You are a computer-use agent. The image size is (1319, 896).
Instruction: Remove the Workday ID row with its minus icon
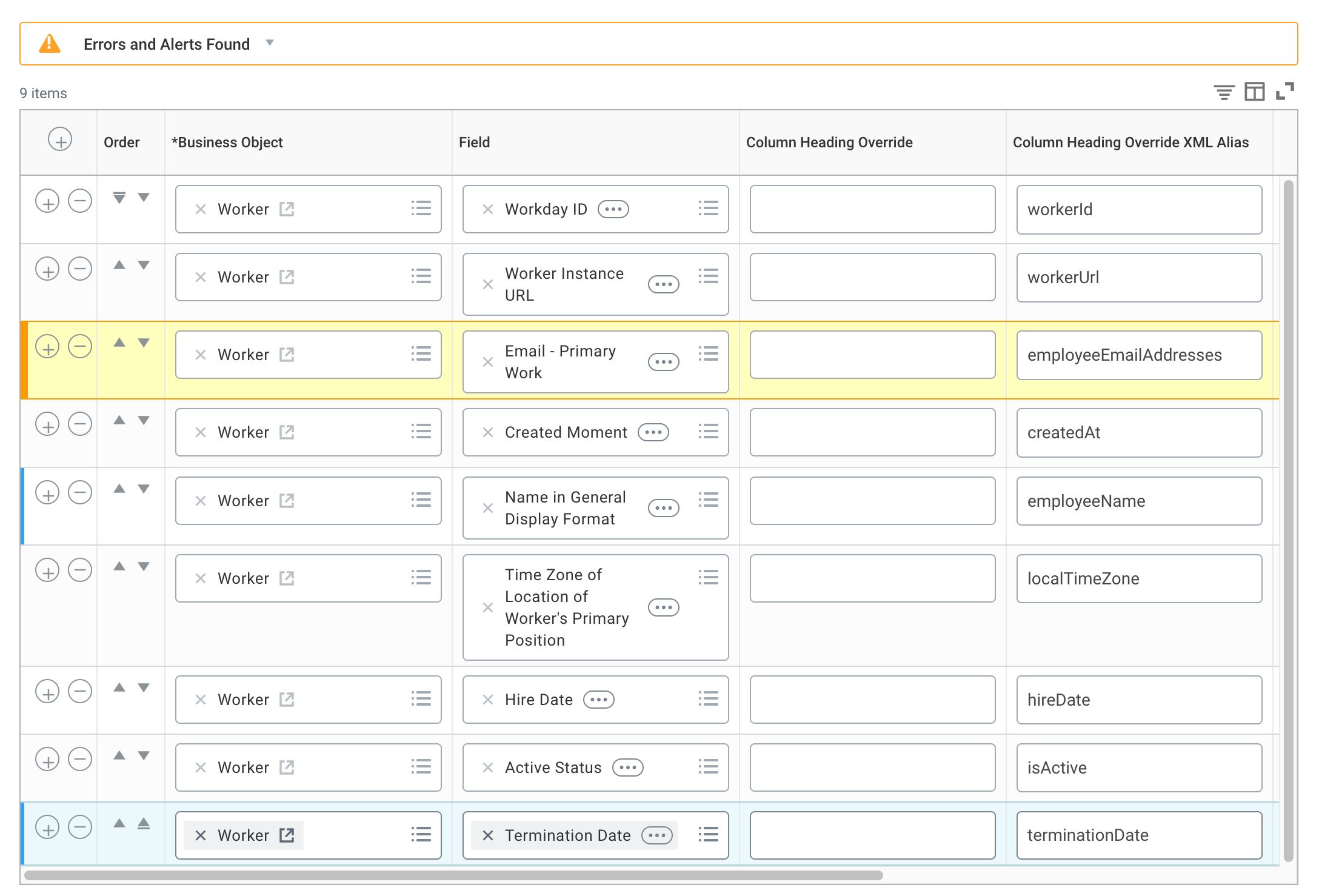tap(80, 201)
